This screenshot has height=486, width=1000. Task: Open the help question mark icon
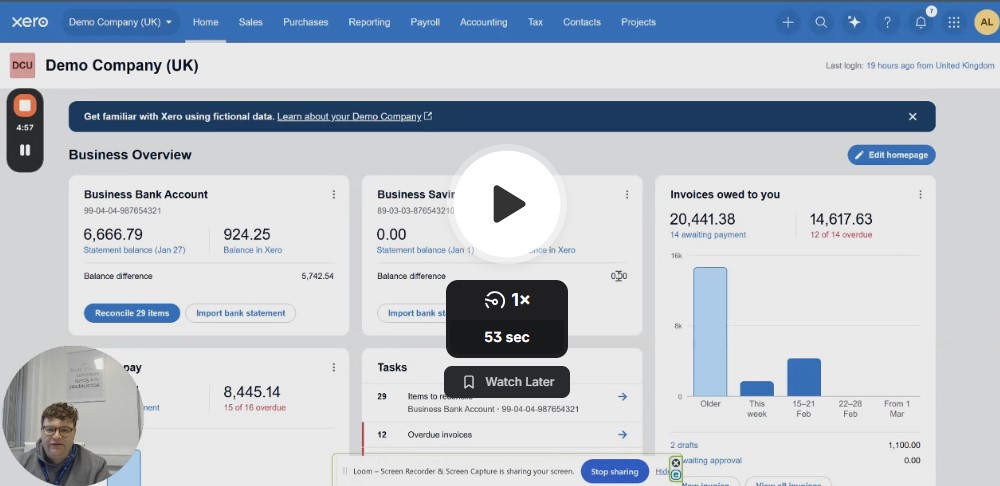[887, 22]
